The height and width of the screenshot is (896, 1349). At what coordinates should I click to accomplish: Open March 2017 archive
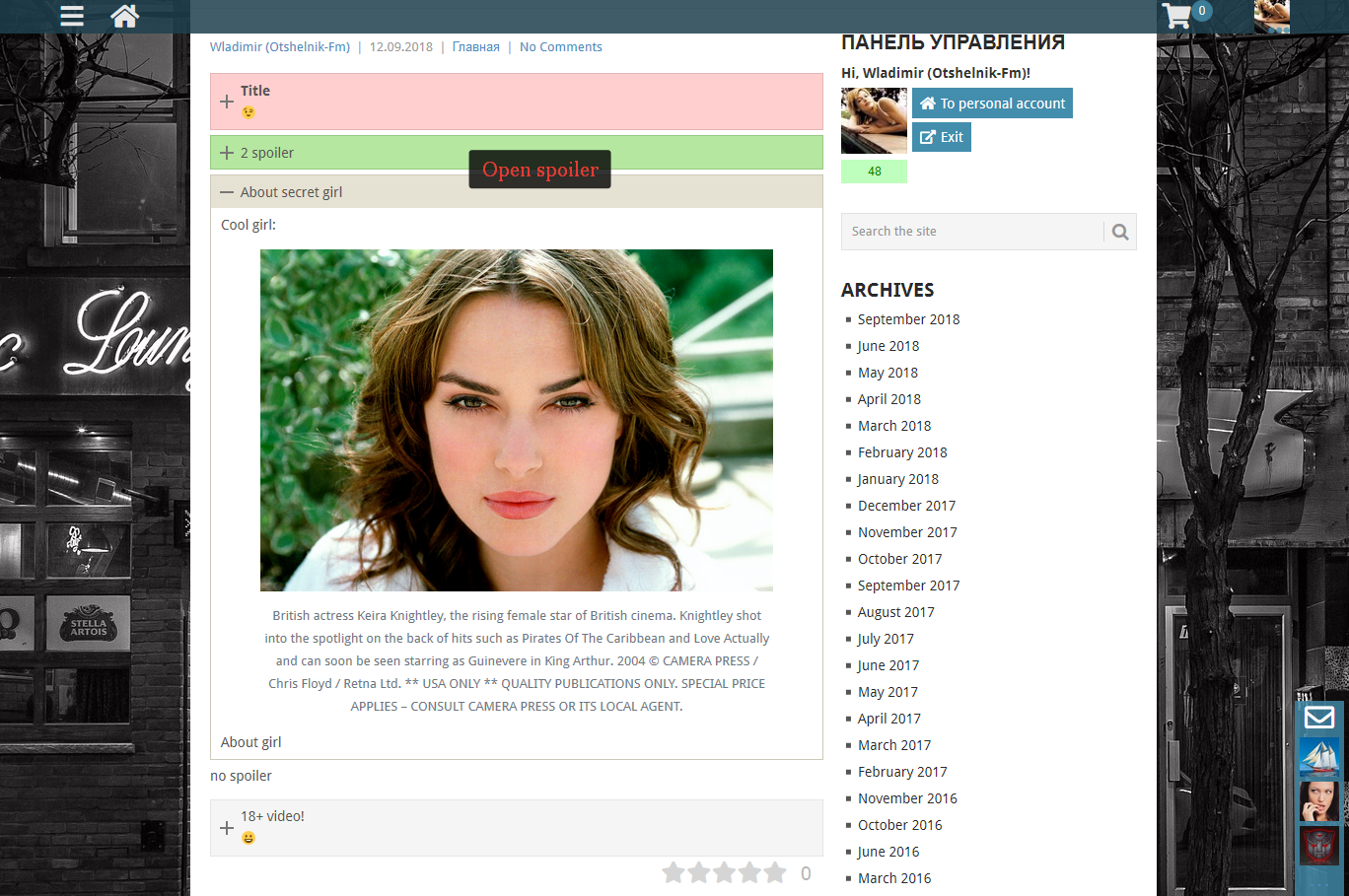click(x=894, y=745)
